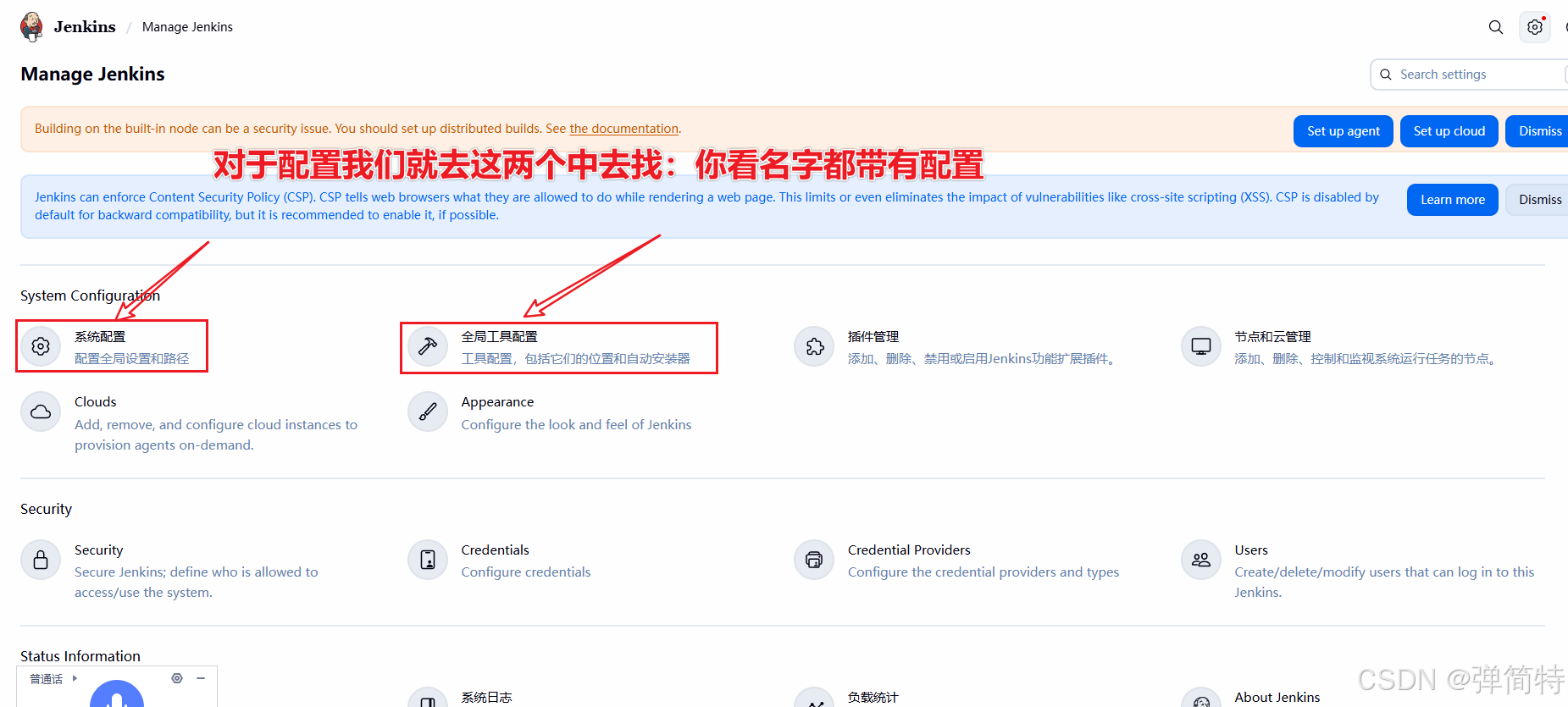Click the Appearance paintbrush icon
This screenshot has width=1568, height=707.
(x=428, y=411)
